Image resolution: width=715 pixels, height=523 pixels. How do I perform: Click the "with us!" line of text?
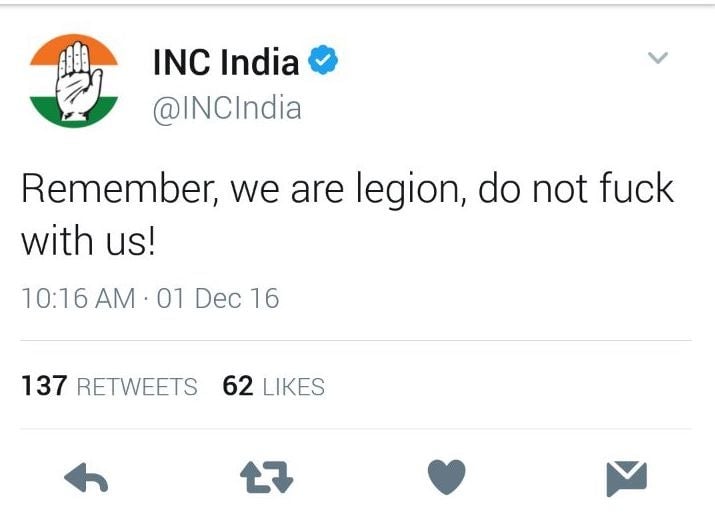click(88, 240)
